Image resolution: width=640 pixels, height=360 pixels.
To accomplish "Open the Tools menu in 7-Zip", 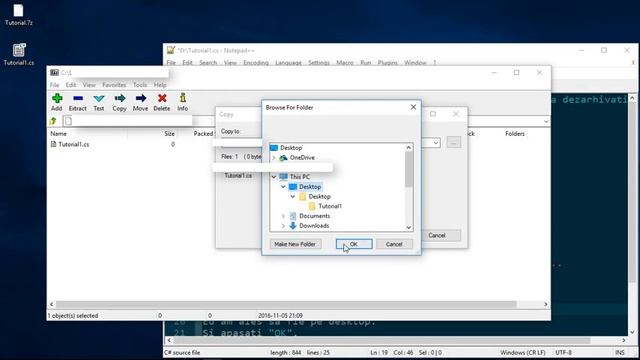I will click(x=140, y=85).
